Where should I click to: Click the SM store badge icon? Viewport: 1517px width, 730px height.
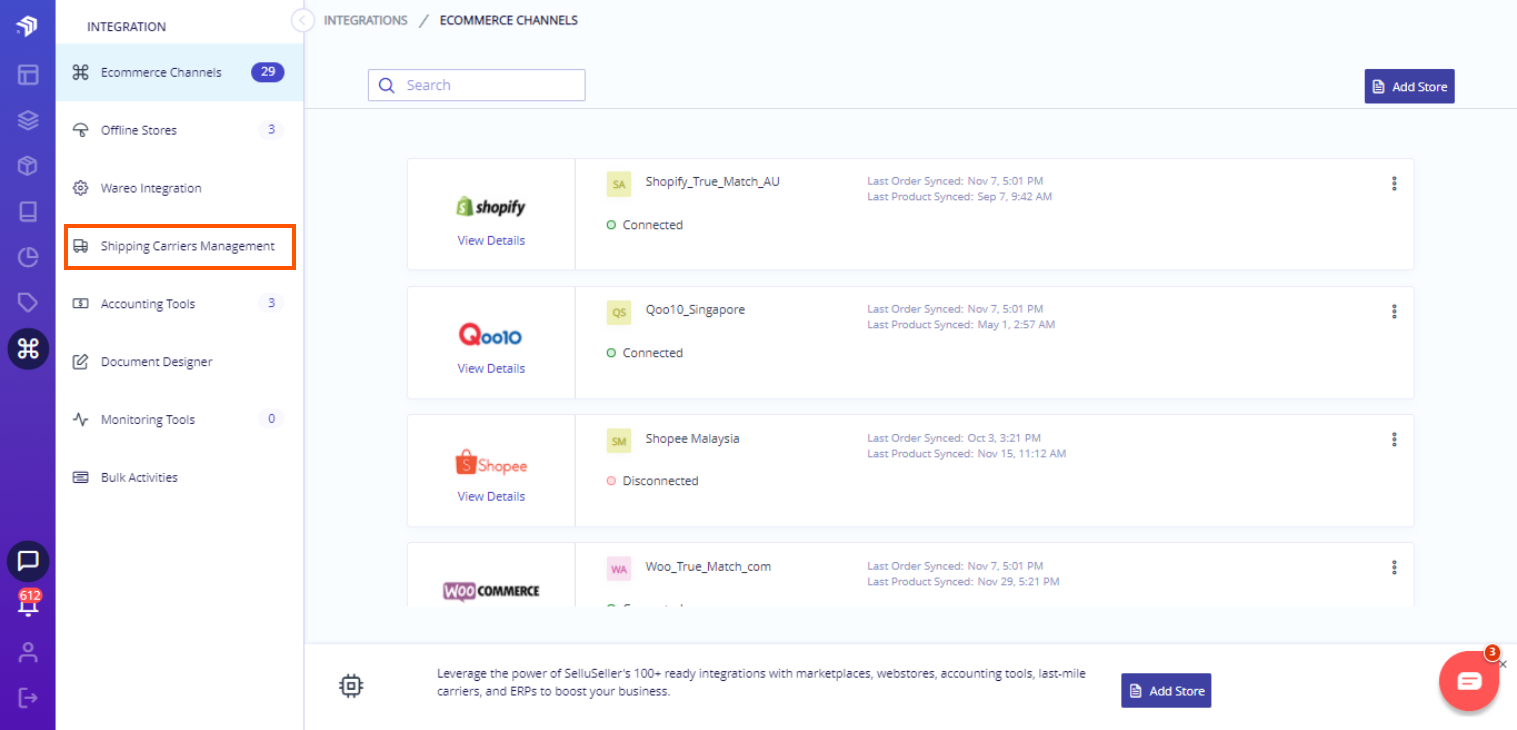[x=619, y=440]
